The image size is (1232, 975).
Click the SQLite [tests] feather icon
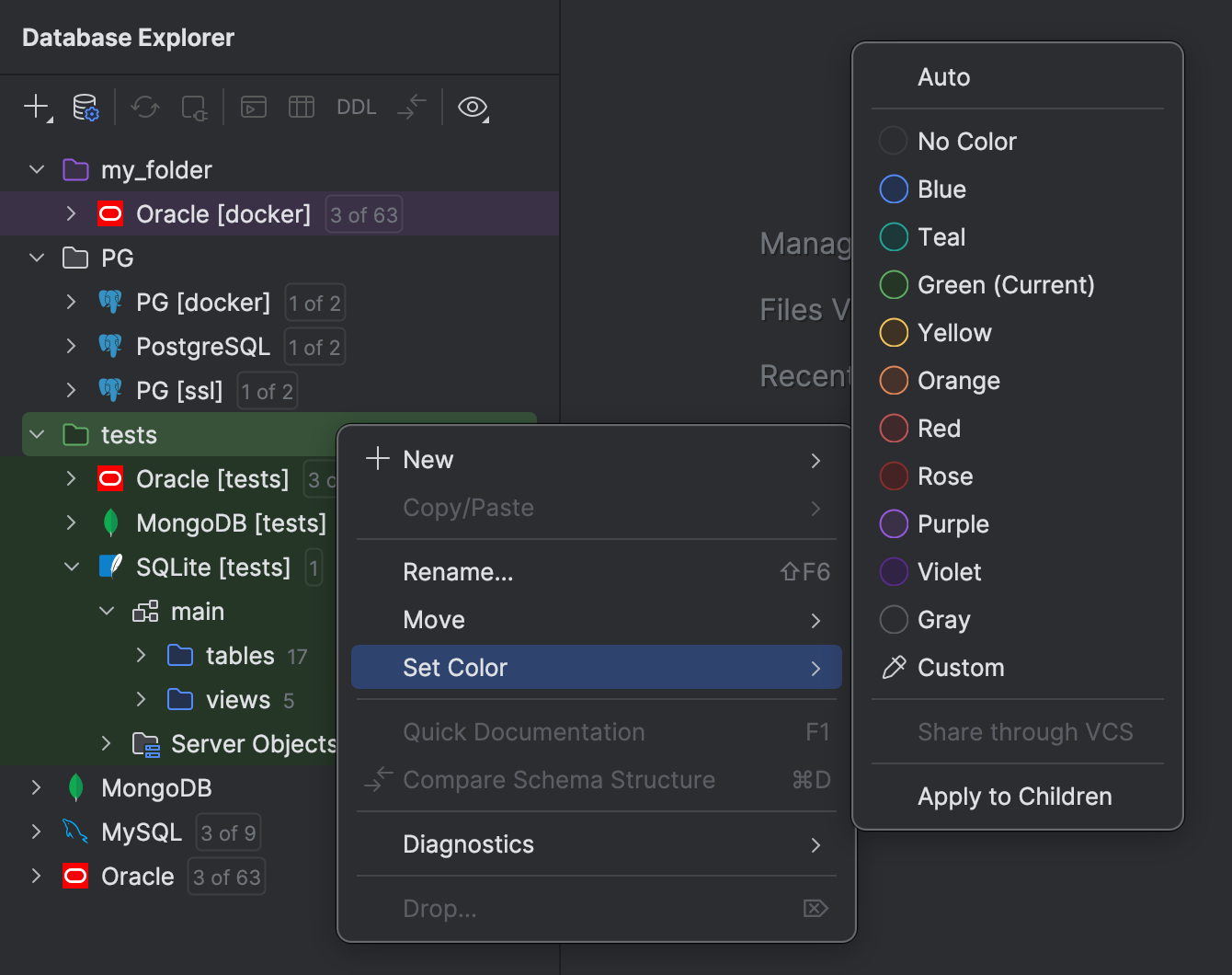coord(110,568)
